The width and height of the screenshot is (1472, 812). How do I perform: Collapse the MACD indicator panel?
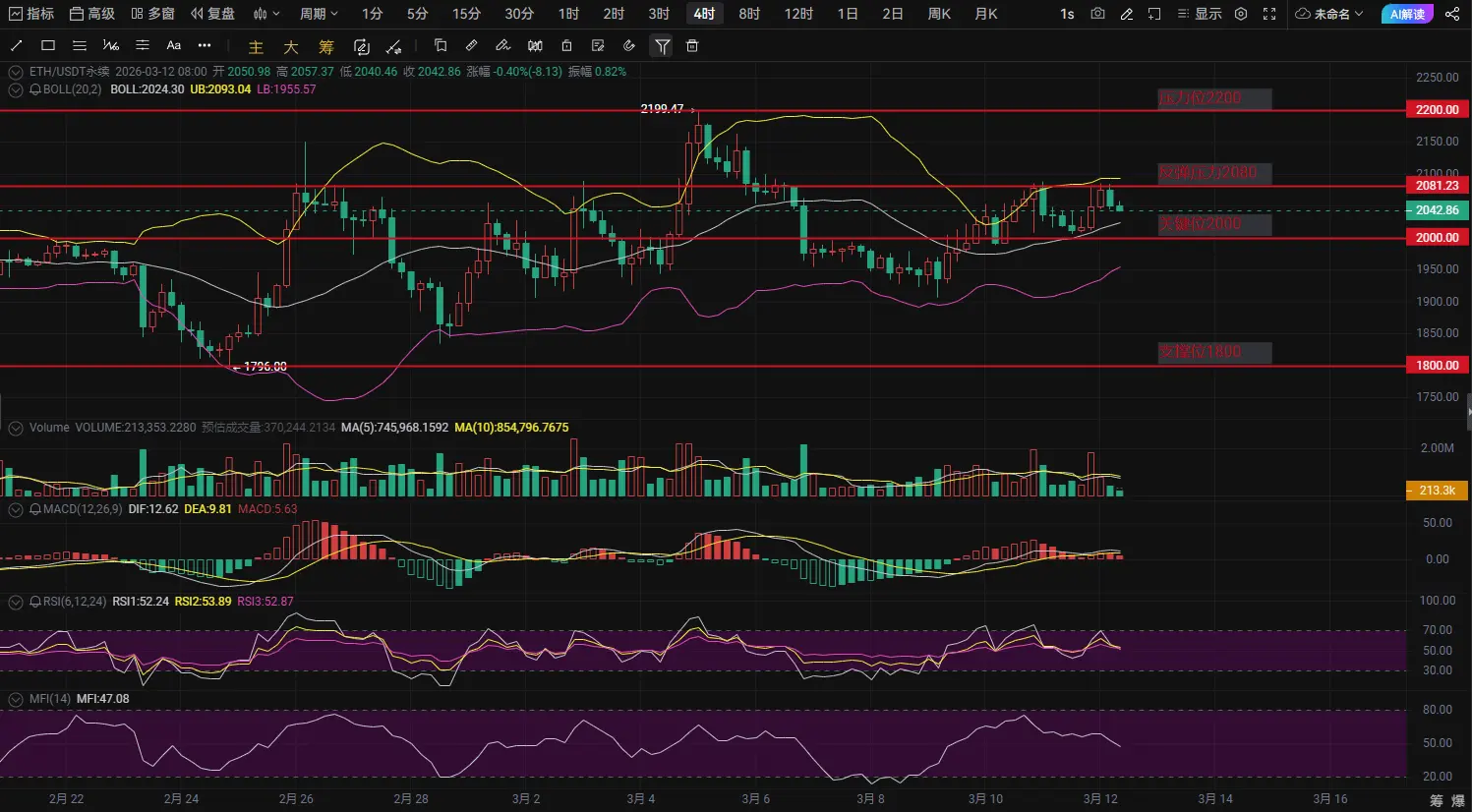pyautogui.click(x=16, y=509)
